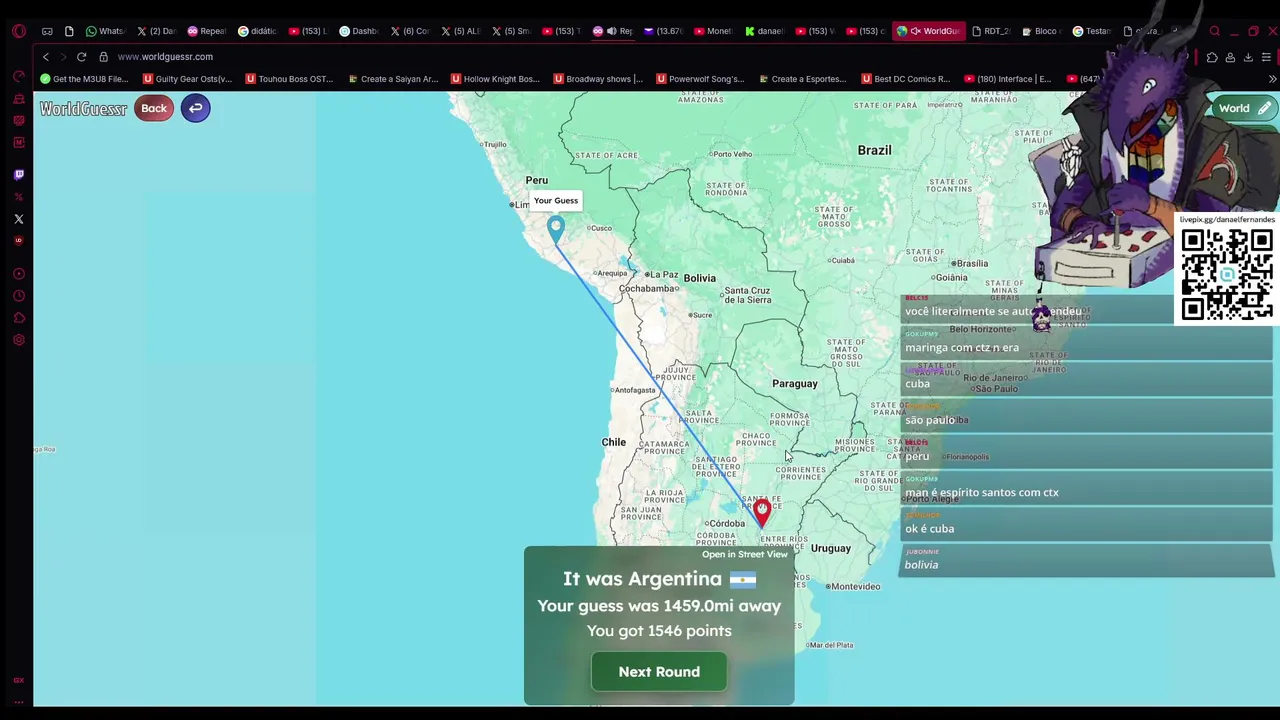Viewport: 1280px width, 720px height.
Task: Click the sidebar percent deals icon
Action: tap(18, 197)
